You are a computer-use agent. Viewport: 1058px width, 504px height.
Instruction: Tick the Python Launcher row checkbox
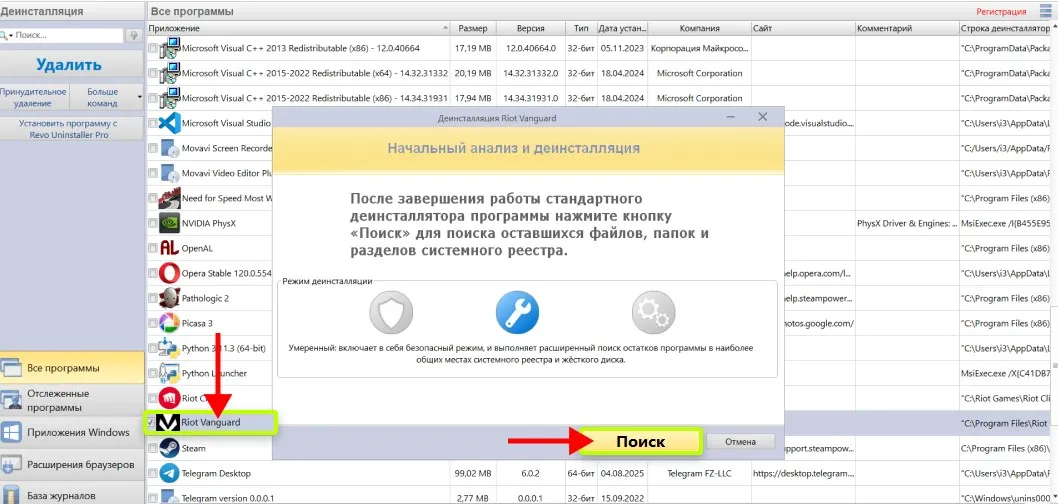[x=152, y=373]
